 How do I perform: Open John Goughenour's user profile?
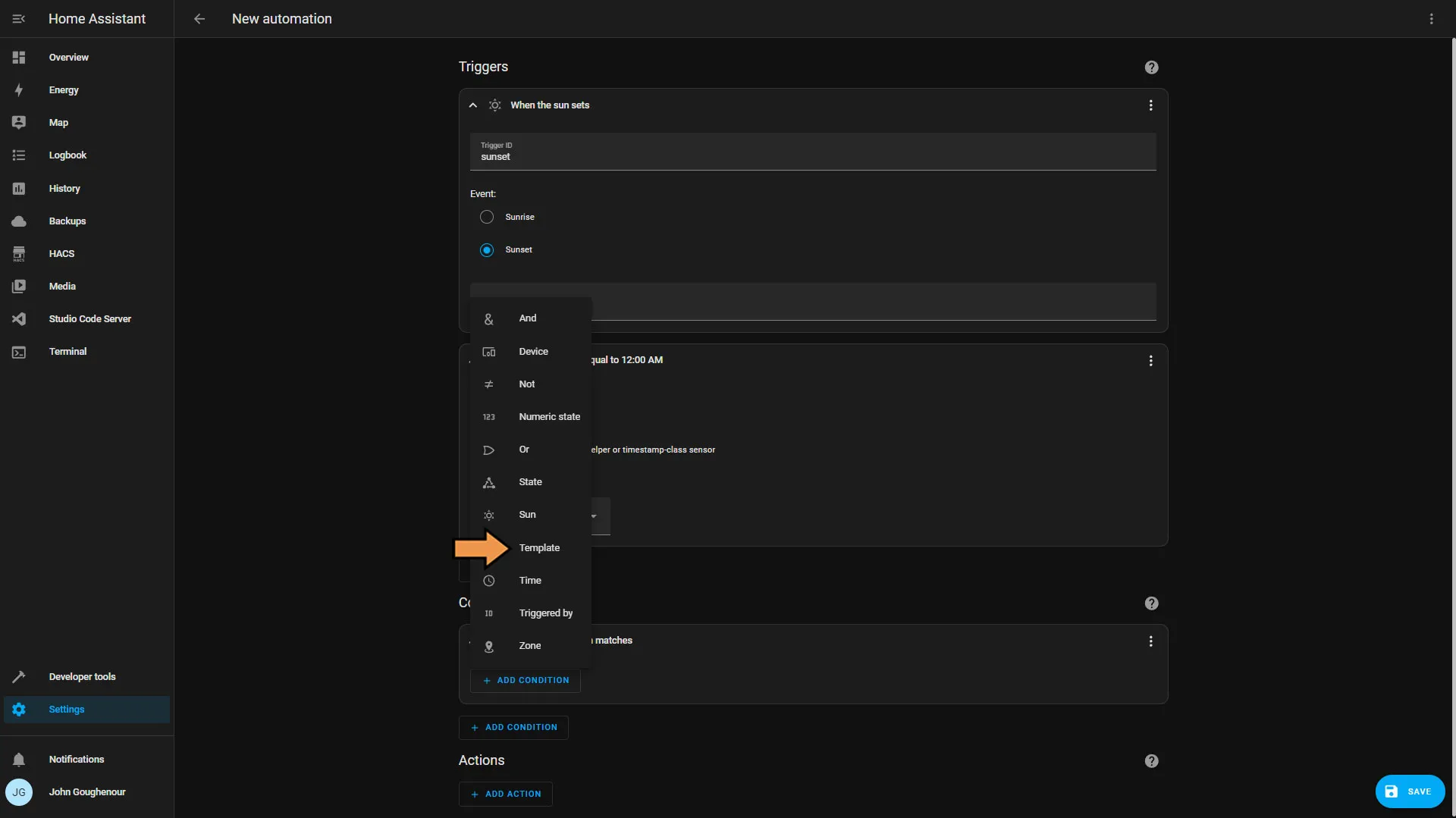tap(86, 792)
